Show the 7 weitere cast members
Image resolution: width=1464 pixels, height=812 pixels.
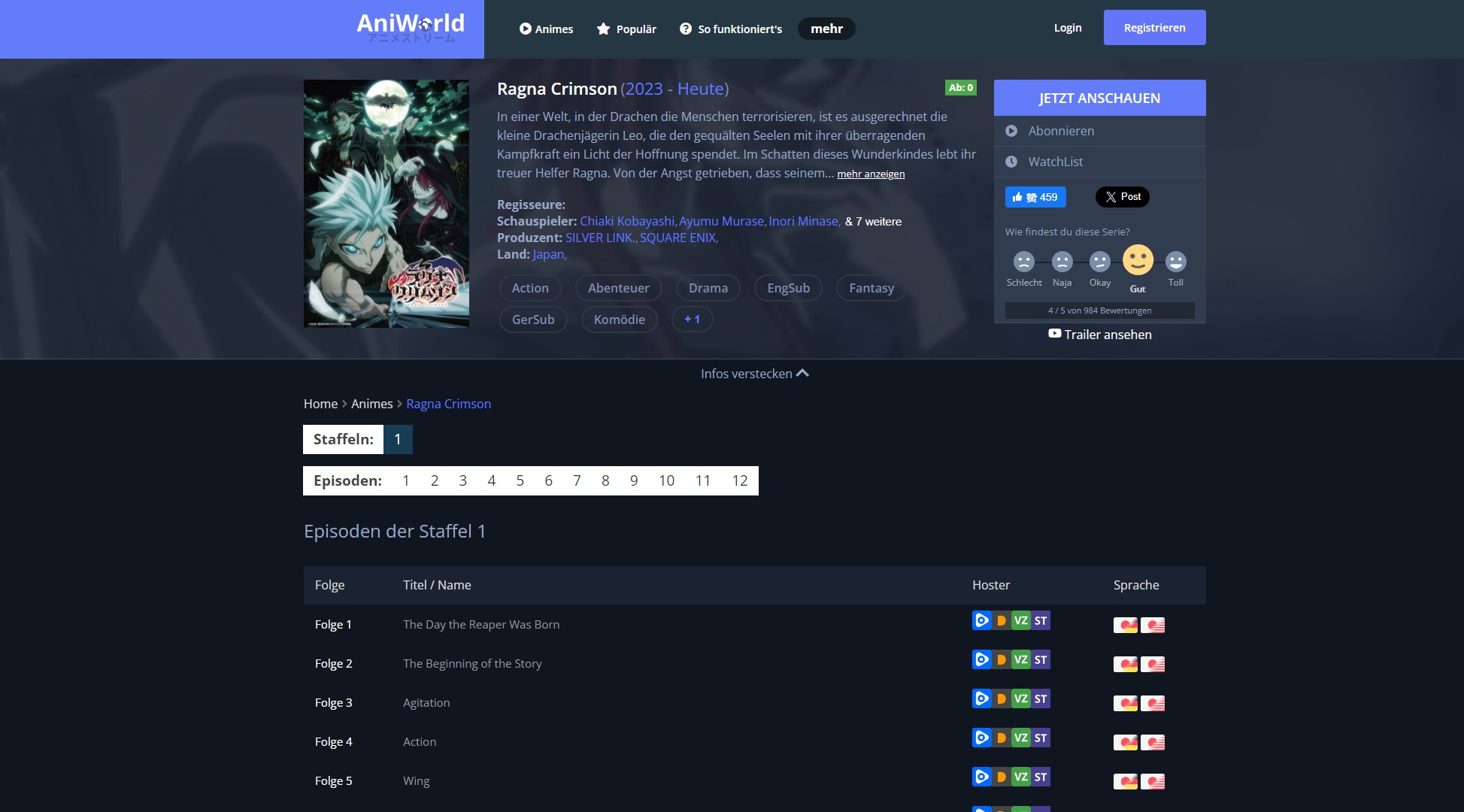pos(873,222)
